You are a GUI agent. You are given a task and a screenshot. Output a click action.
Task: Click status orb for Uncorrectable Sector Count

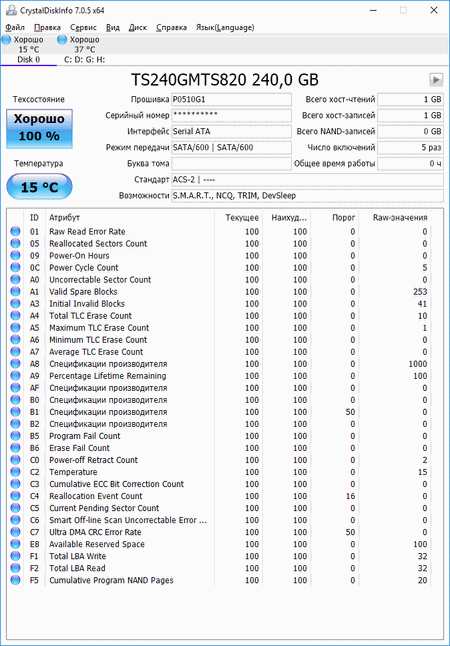coord(15,279)
